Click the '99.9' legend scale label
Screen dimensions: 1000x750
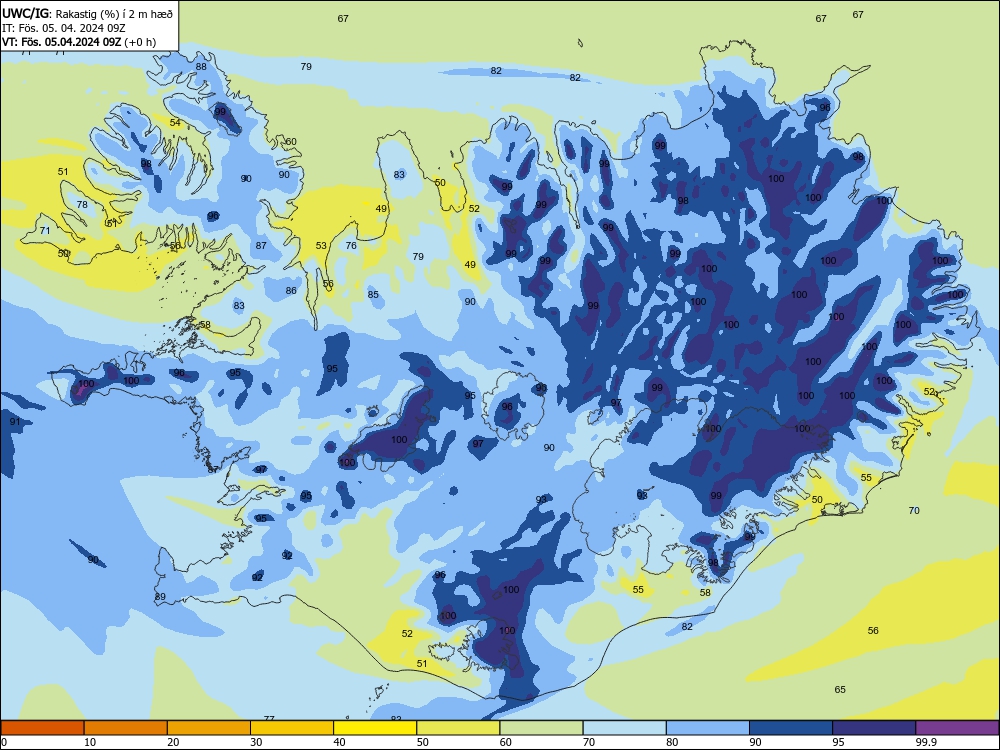point(926,742)
